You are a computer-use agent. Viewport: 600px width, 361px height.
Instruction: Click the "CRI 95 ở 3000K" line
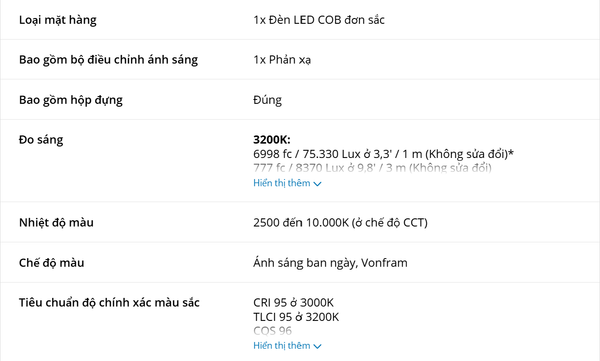pos(293,303)
